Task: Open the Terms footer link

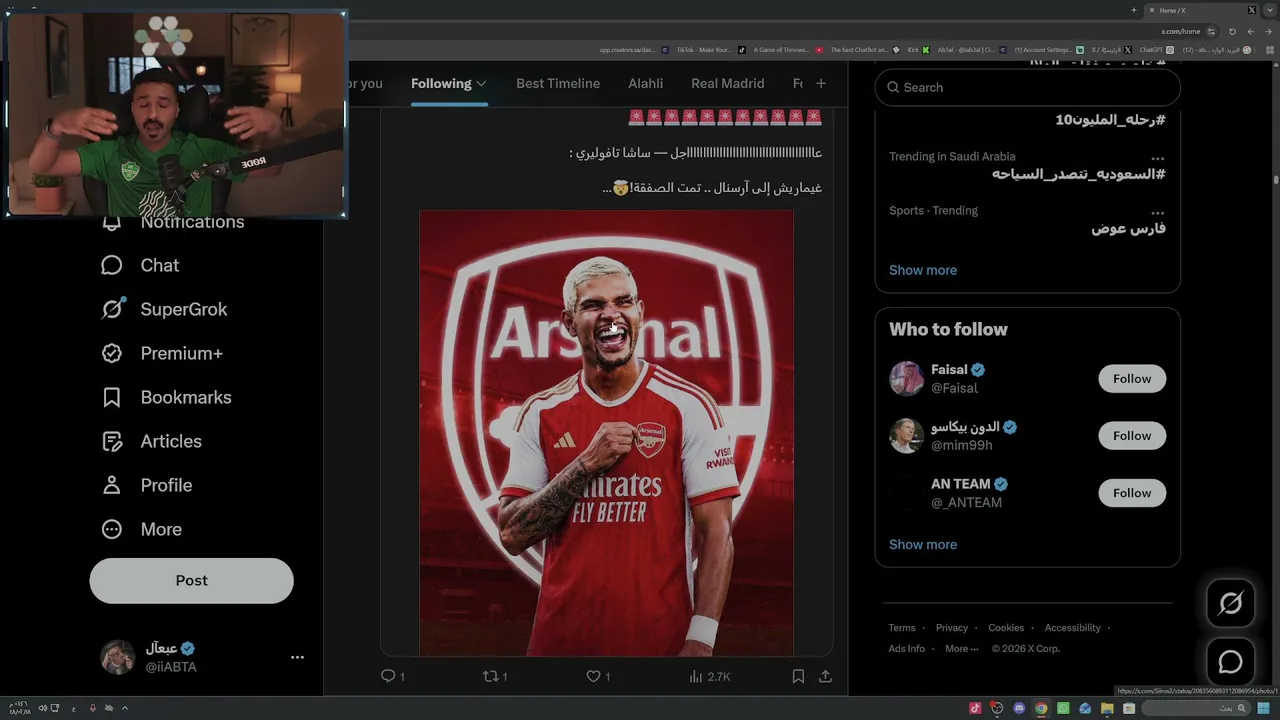Action: coord(902,628)
